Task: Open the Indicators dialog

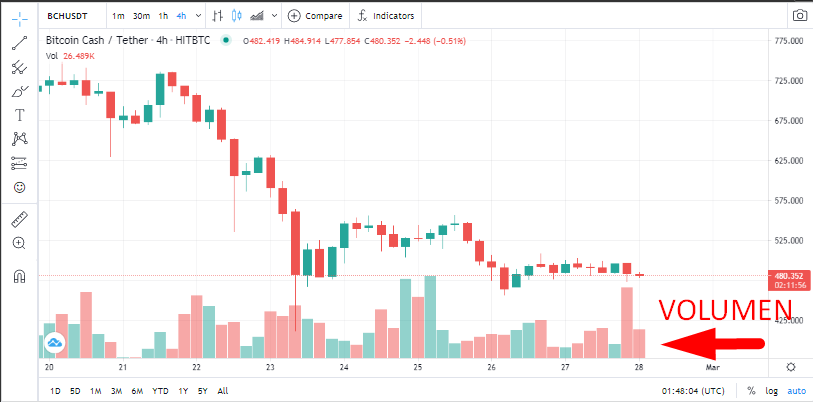Action: click(x=386, y=16)
